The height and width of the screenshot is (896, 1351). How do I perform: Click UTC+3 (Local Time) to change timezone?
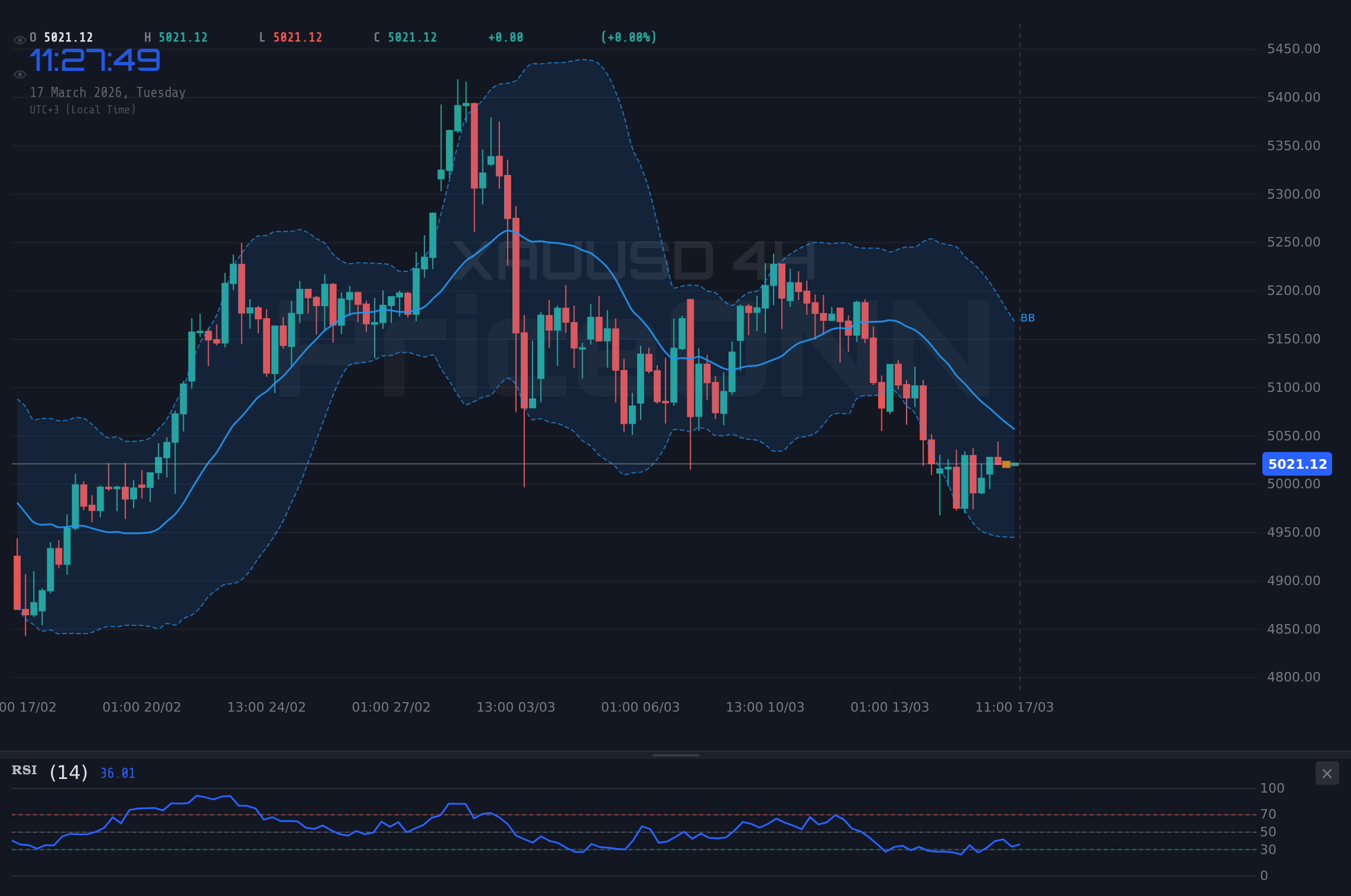tap(83, 109)
